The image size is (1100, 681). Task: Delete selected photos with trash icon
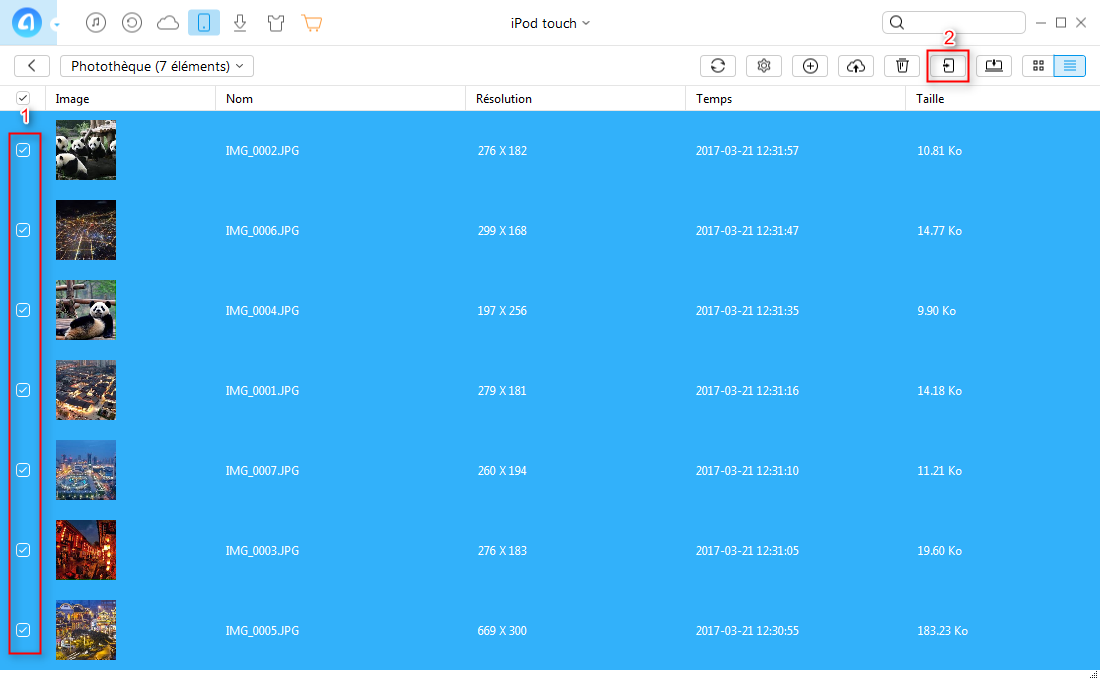coord(902,66)
